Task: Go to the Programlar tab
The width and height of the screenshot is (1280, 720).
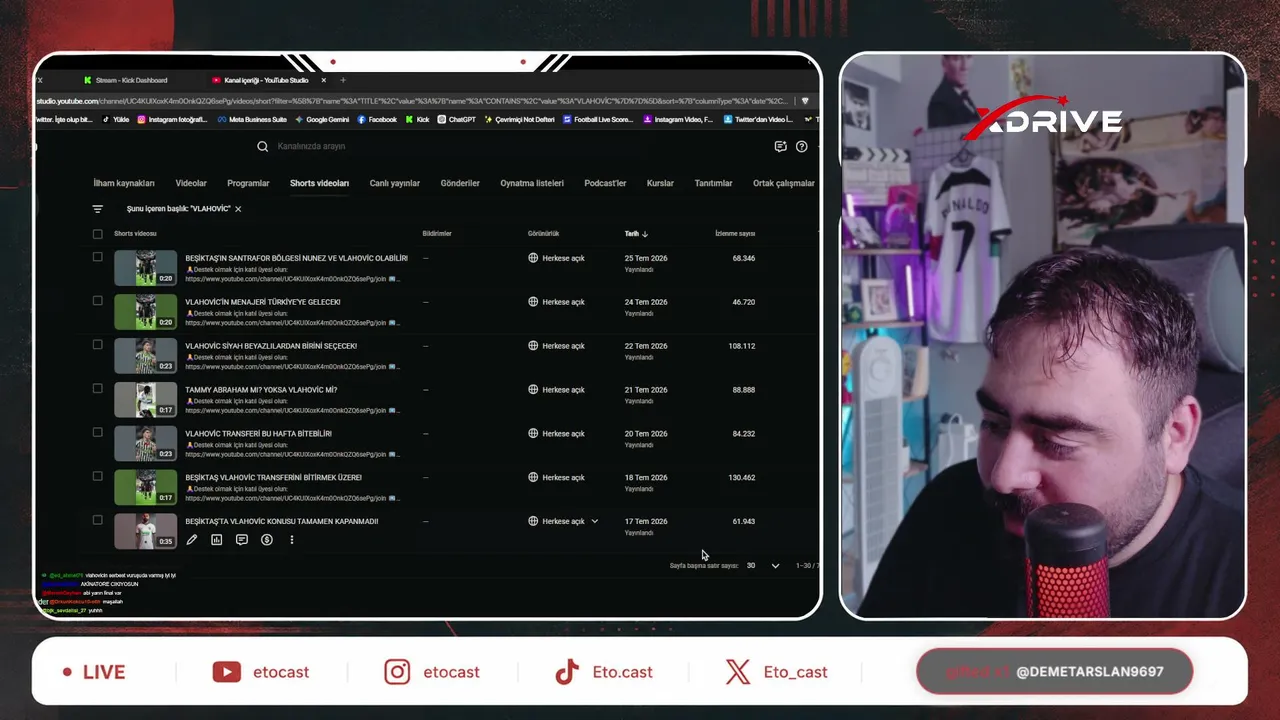Action: 248,183
